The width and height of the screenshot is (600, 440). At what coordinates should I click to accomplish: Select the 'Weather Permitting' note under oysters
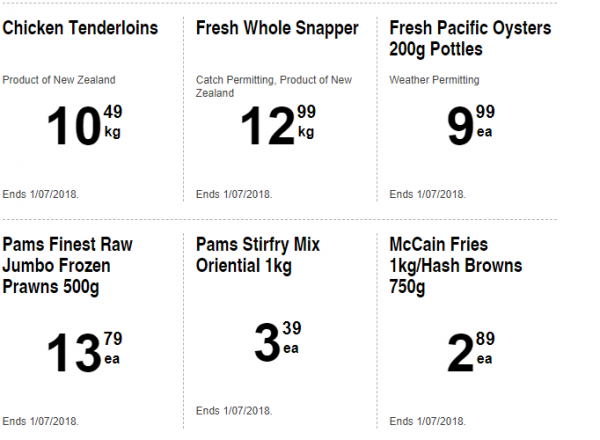[x=434, y=80]
